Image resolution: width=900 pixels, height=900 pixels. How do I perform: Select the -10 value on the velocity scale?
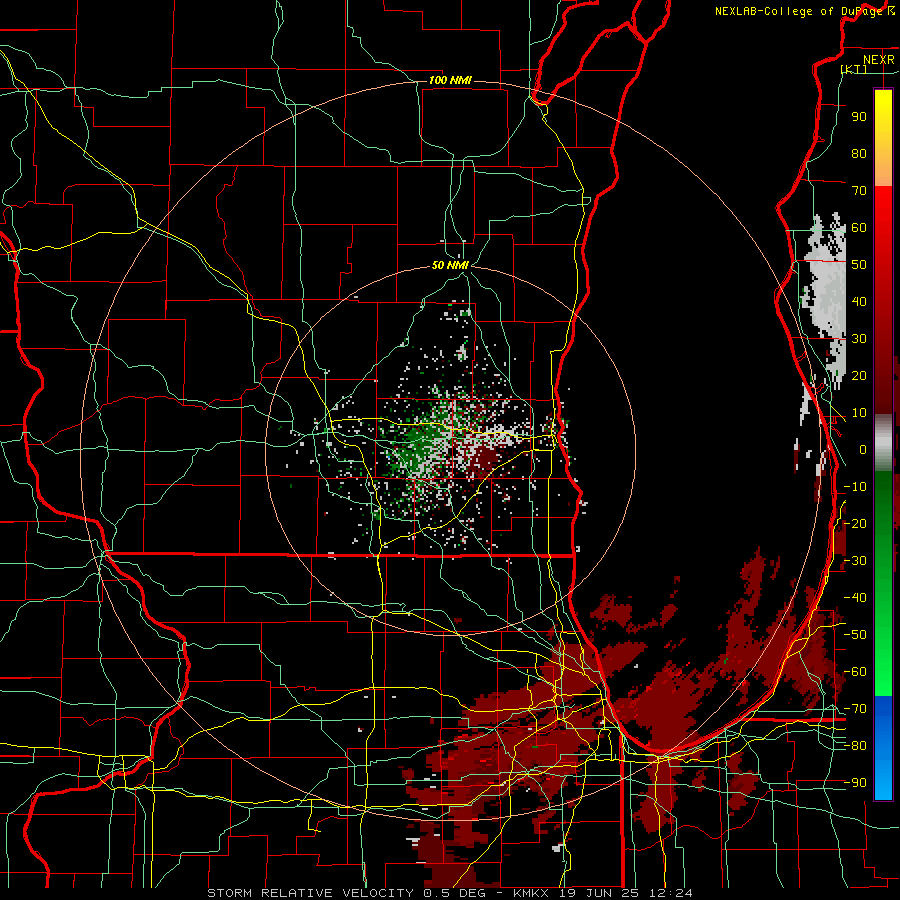855,487
